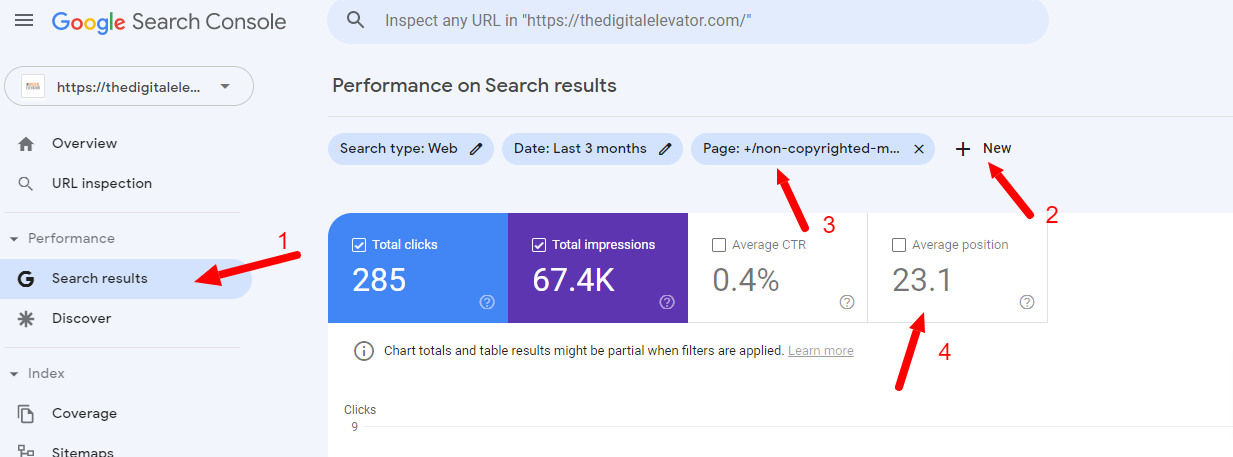Click the pencil icon on Search type chip

[x=476, y=149]
